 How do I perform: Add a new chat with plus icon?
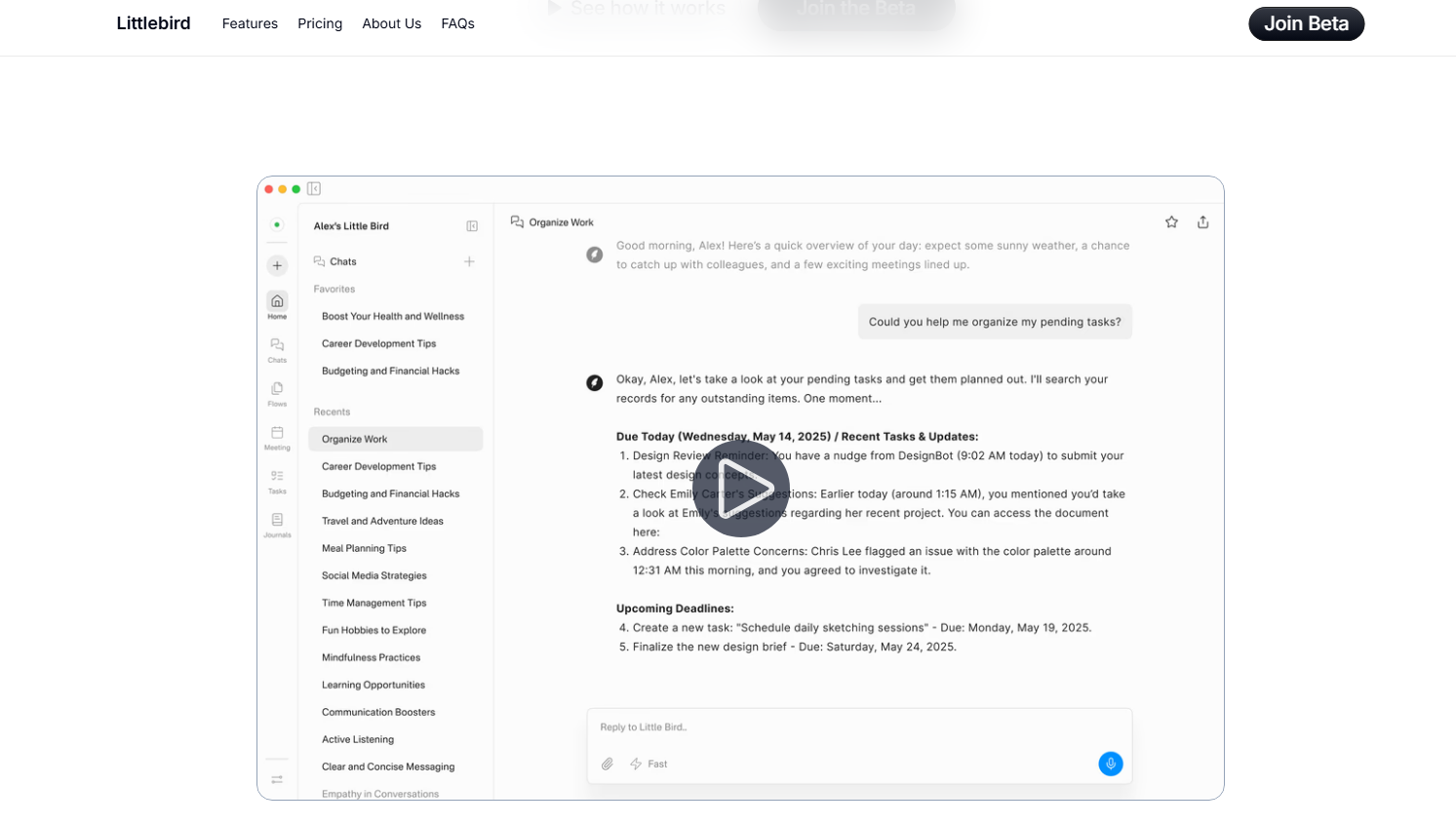tap(469, 261)
